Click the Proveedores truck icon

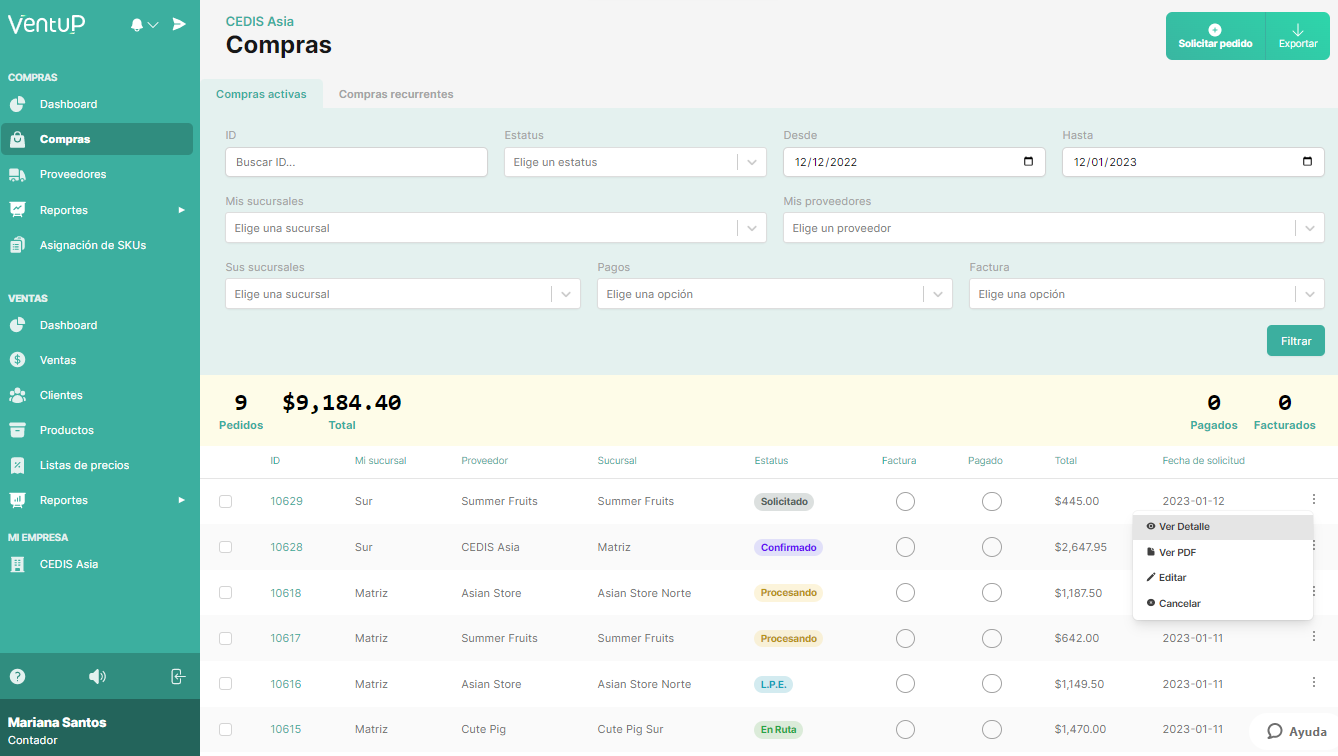coord(17,174)
